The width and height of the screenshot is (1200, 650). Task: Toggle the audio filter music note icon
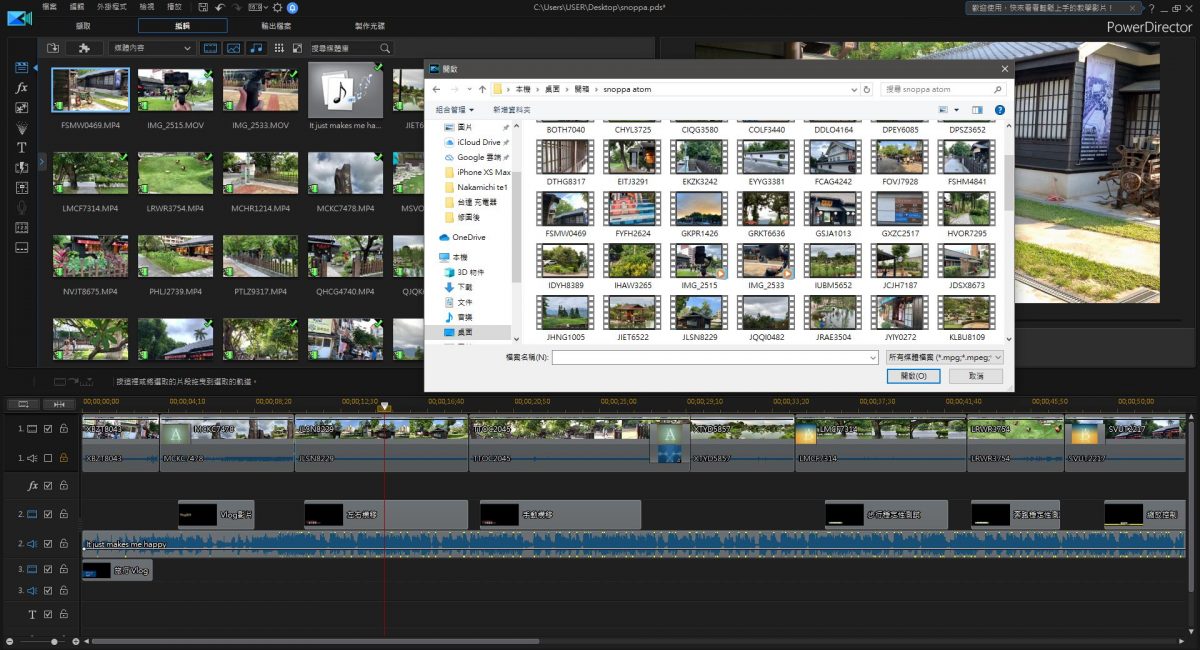pyautogui.click(x=256, y=48)
